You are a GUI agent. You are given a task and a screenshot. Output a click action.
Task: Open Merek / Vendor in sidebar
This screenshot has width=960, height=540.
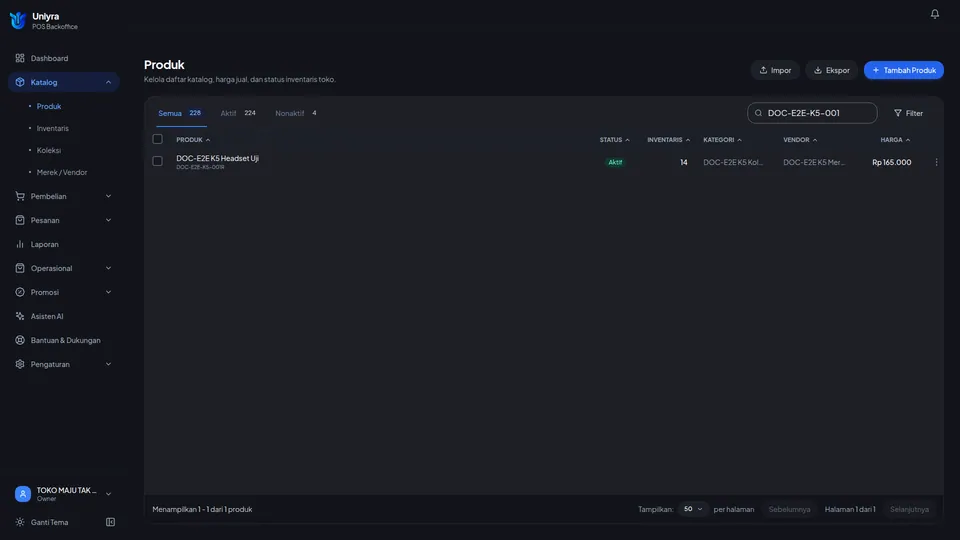[x=62, y=172]
